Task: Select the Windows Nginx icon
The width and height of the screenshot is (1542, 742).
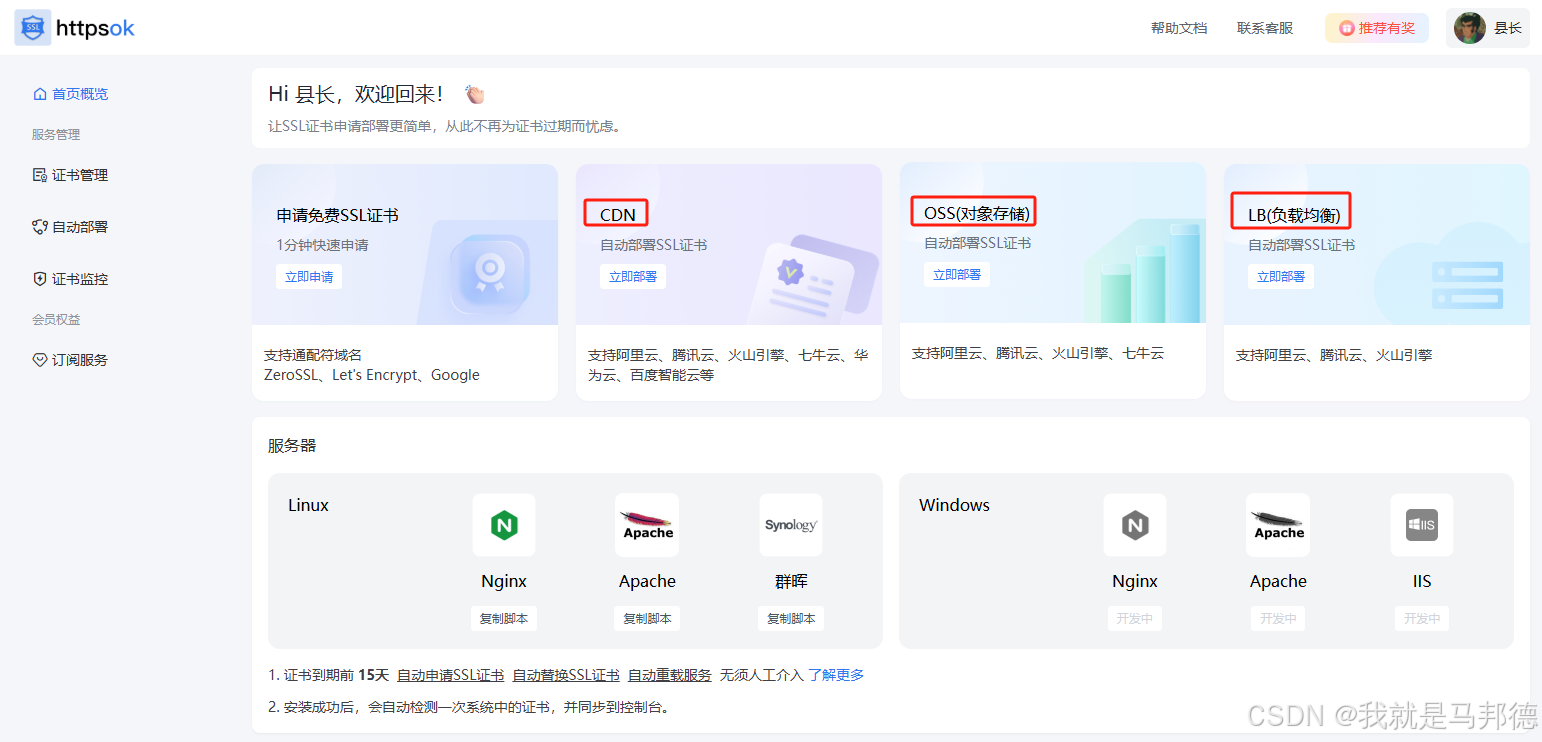Action: [1135, 524]
